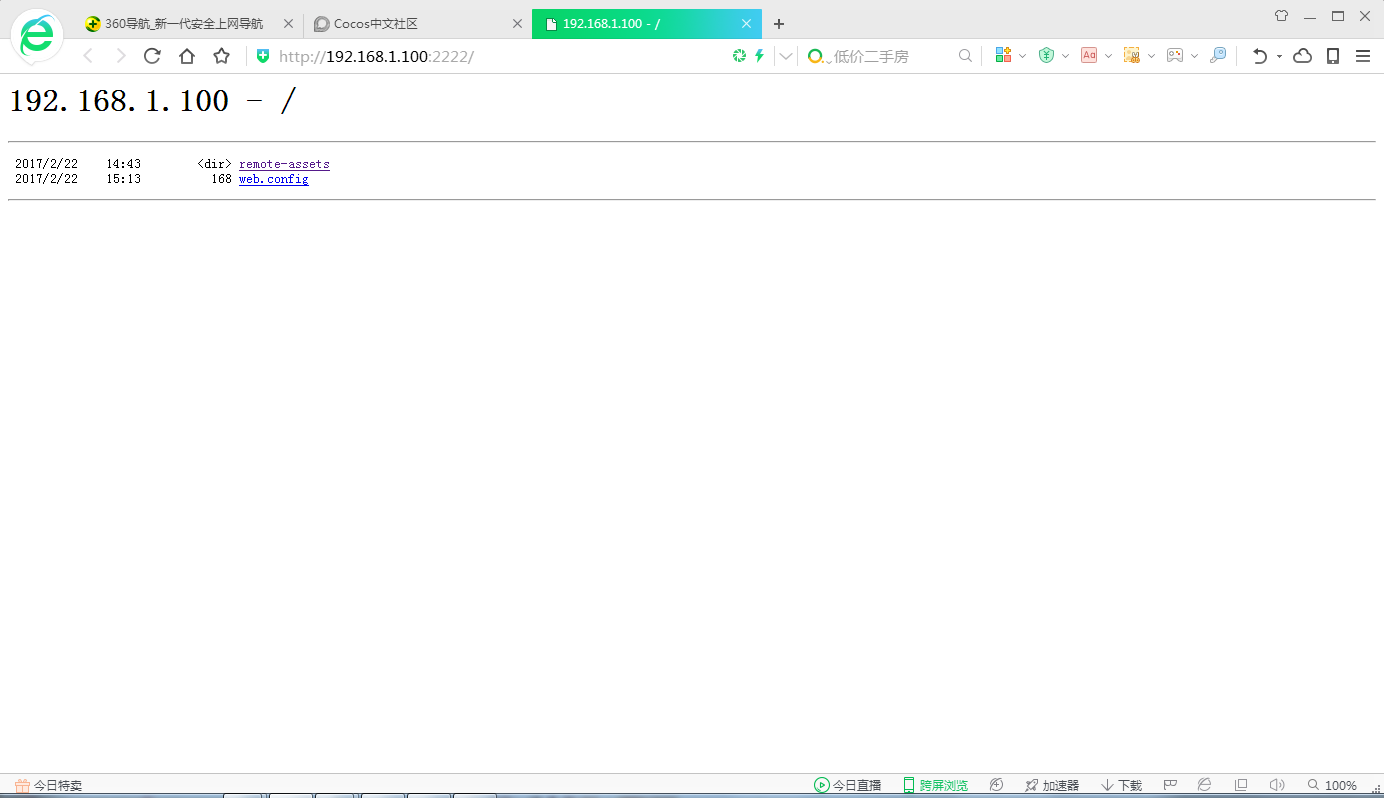Image resolution: width=1384 pixels, height=798 pixels.
Task: Open the cloud sync icon
Action: click(x=1302, y=56)
